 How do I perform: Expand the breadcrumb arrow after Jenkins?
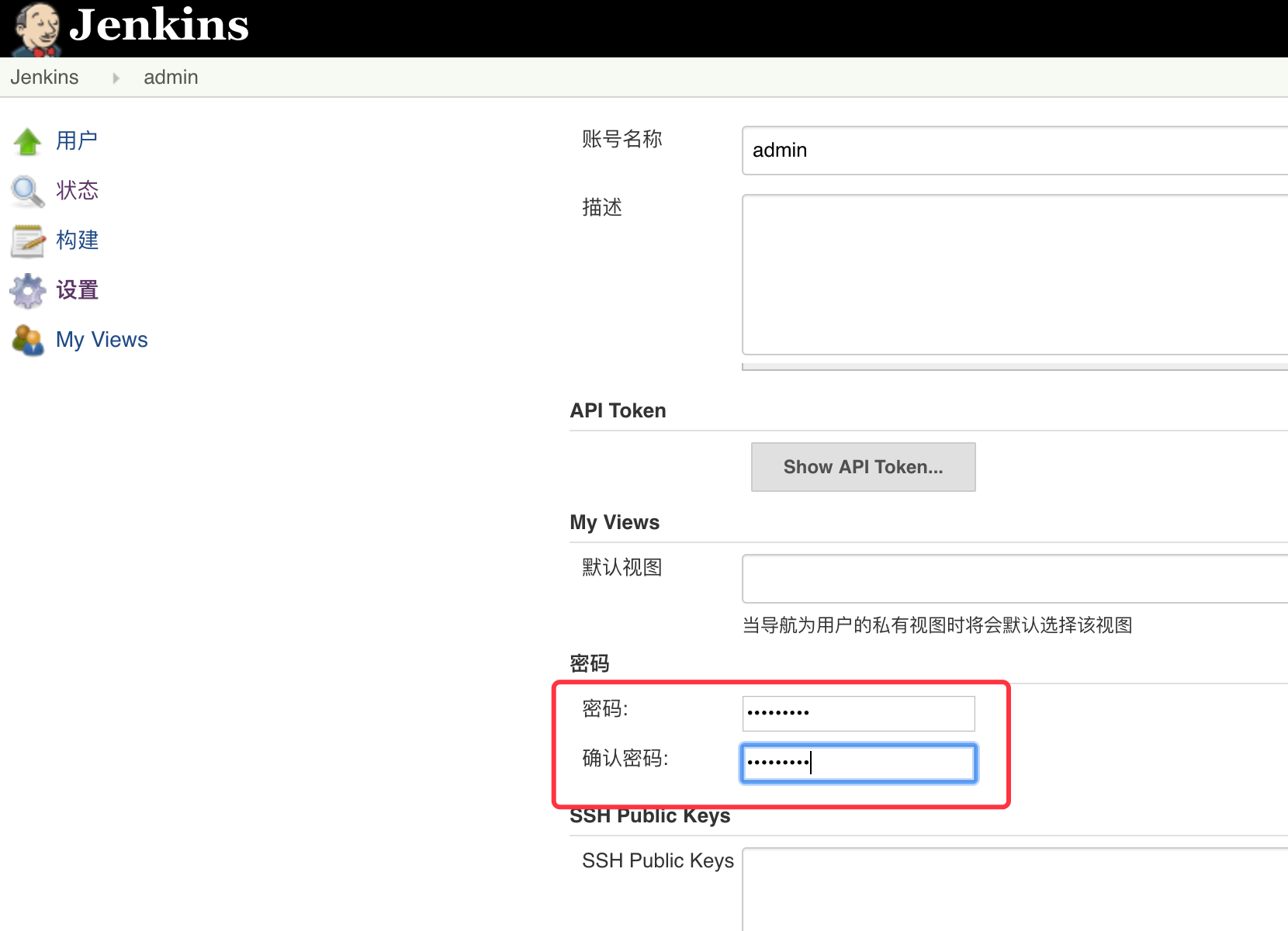[116, 78]
